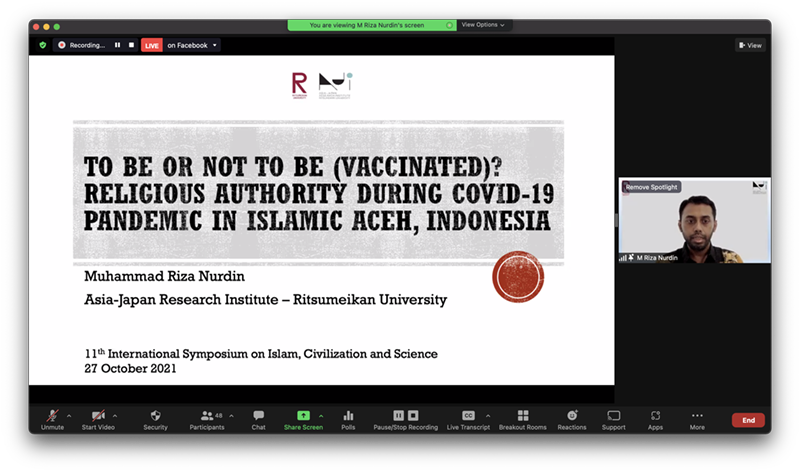Click Remove Spotlight on the speaker video
This screenshot has height=472, width=800.
[x=652, y=187]
